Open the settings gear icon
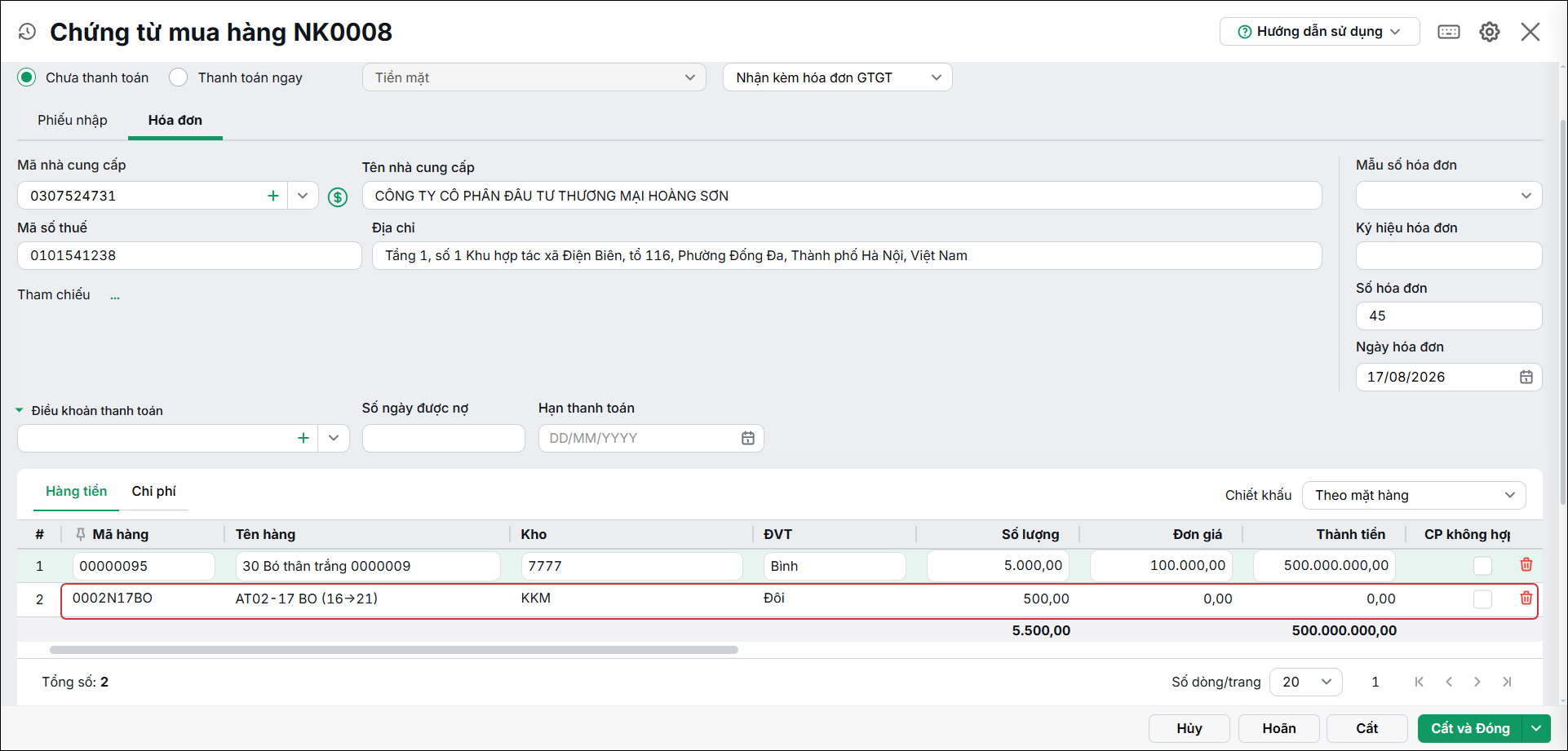Viewport: 1568px width, 751px height. pos(1490,32)
